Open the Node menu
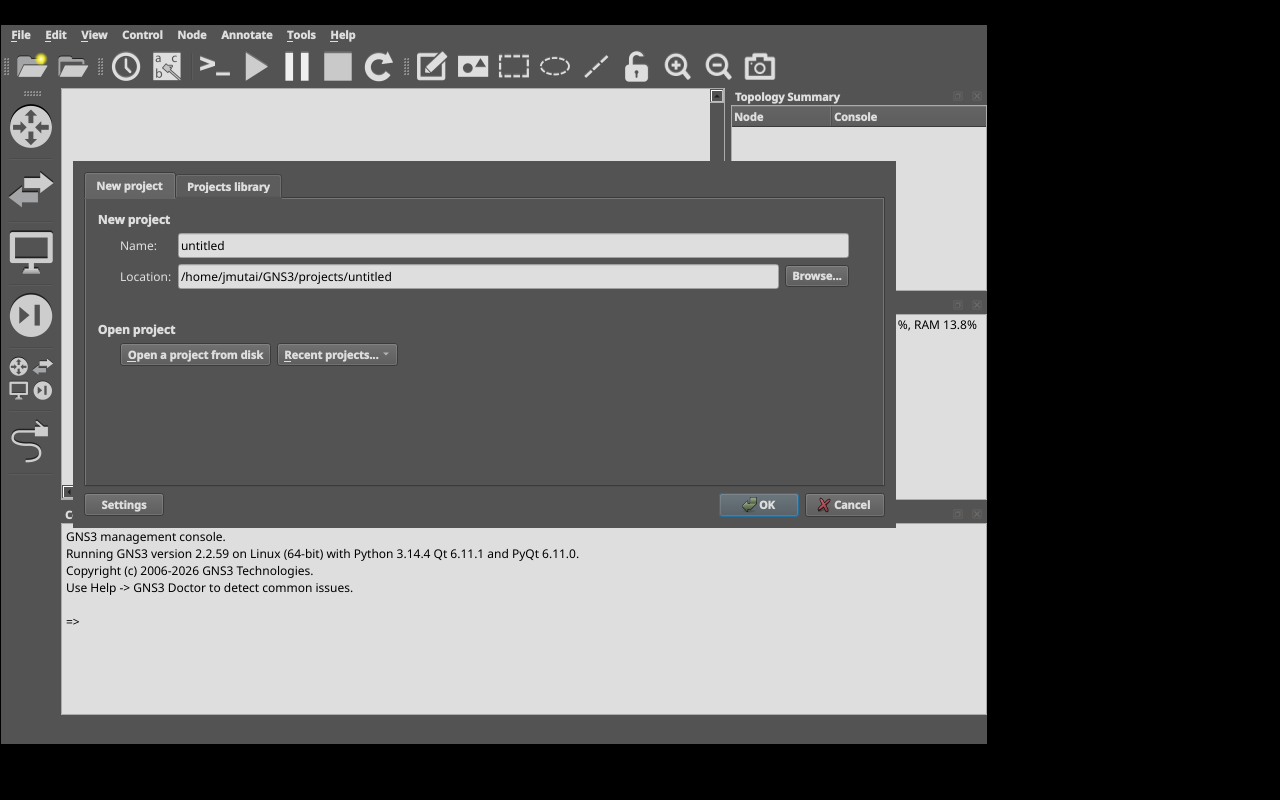Screen dimensions: 1280x800 (x=192, y=35)
